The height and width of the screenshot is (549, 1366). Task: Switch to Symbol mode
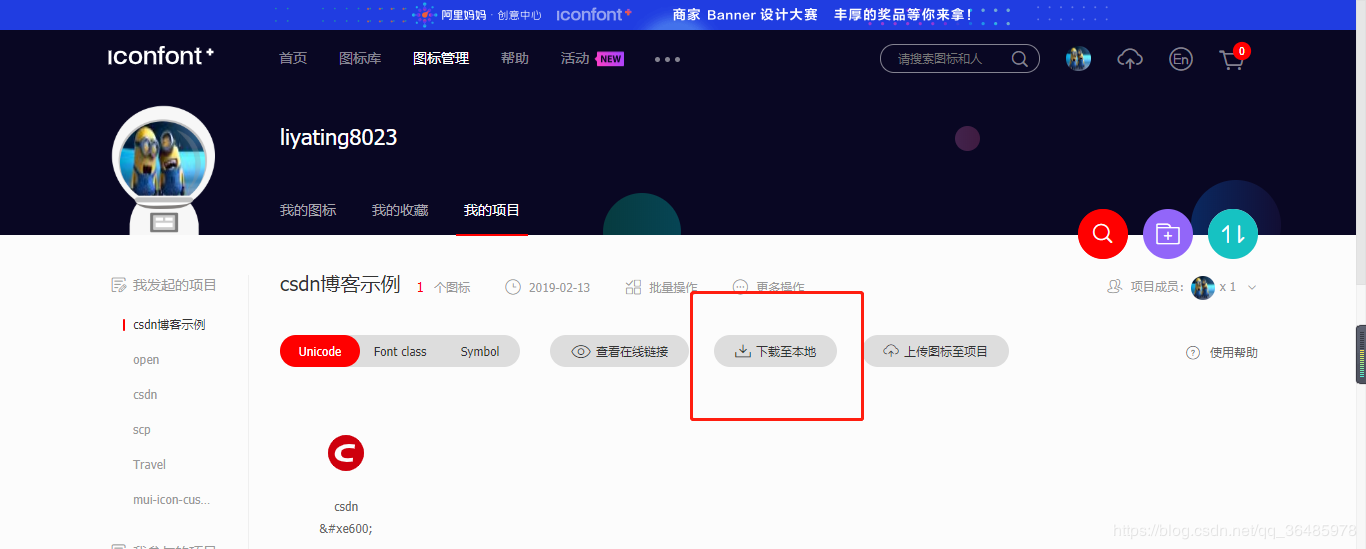pyautogui.click(x=480, y=351)
